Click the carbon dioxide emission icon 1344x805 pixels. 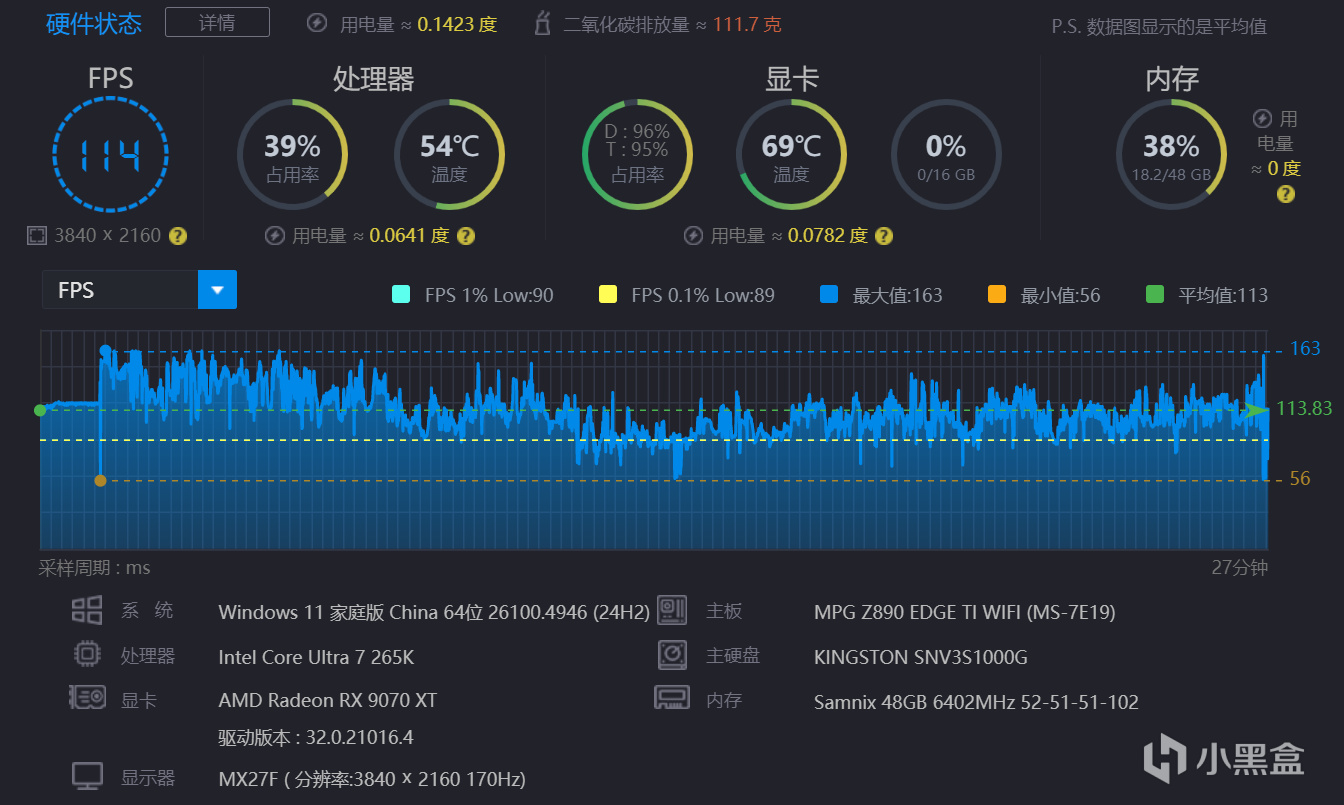[x=544, y=23]
